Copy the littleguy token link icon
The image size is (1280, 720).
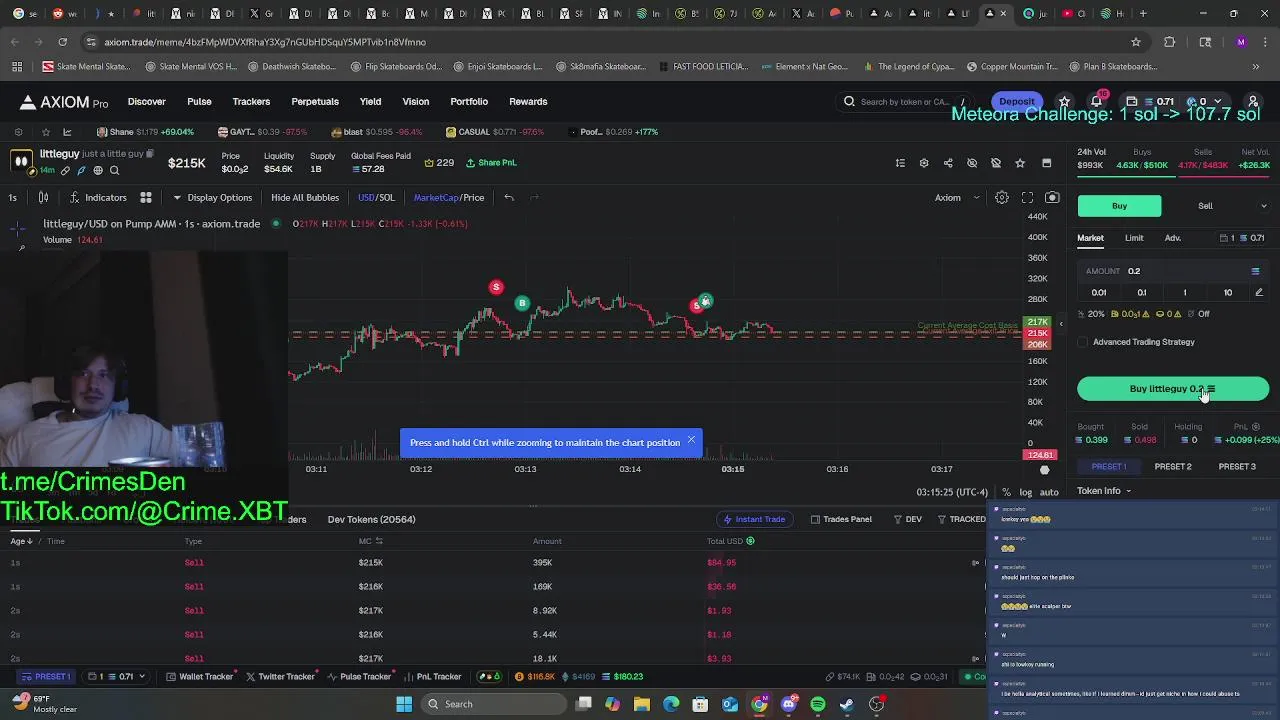pyautogui.click(x=65, y=171)
